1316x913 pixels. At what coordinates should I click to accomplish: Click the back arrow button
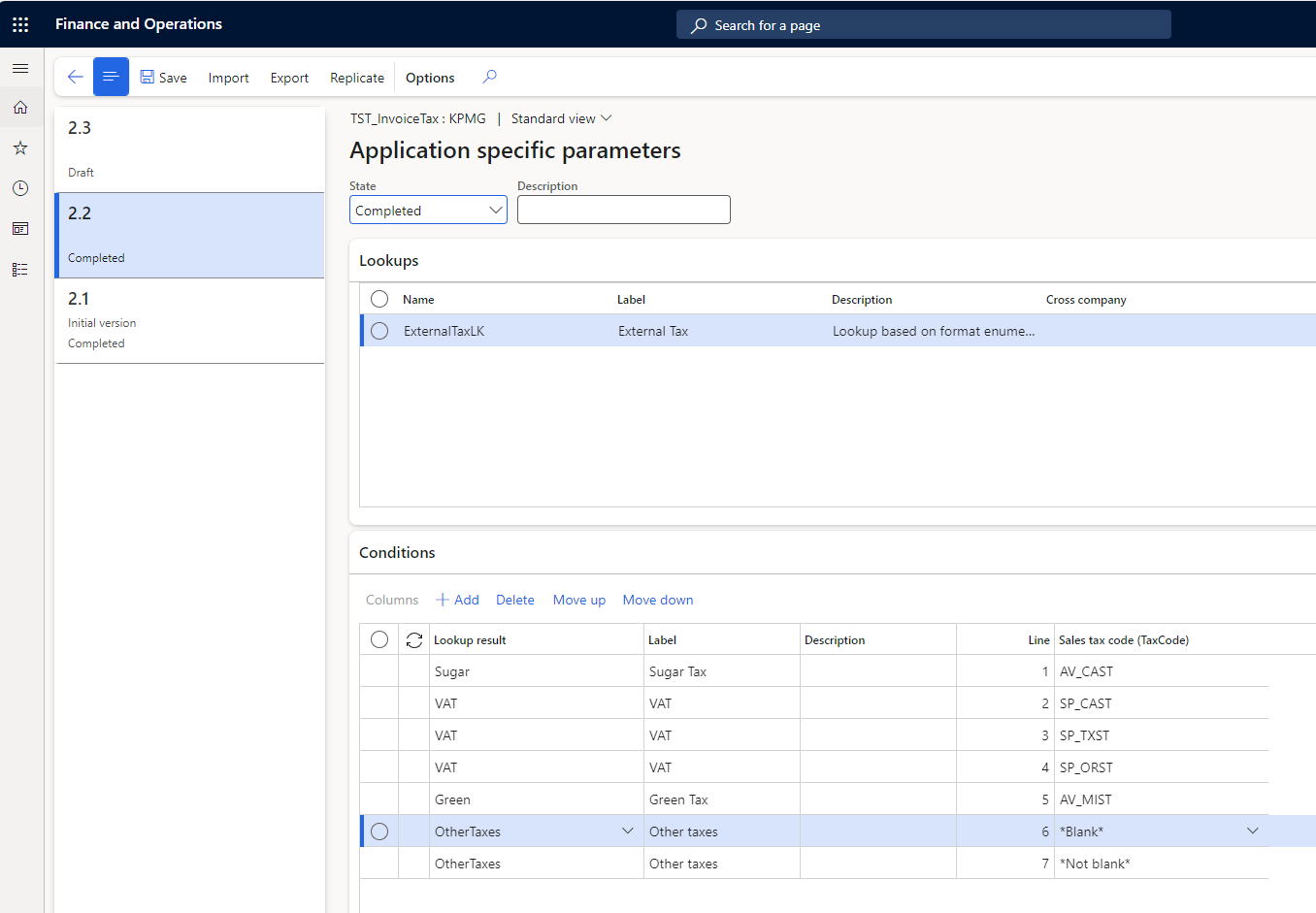point(75,77)
